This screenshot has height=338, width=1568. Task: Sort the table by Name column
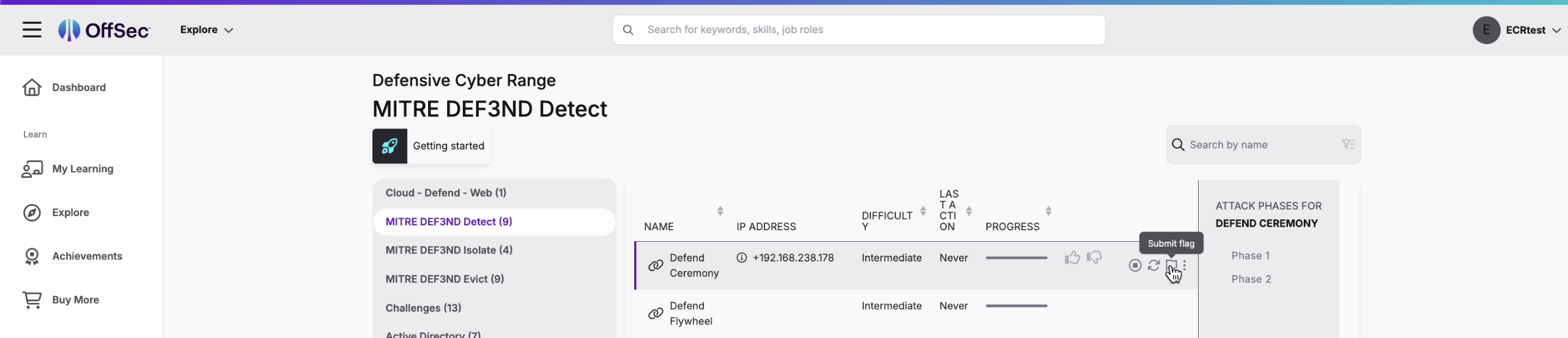click(720, 211)
